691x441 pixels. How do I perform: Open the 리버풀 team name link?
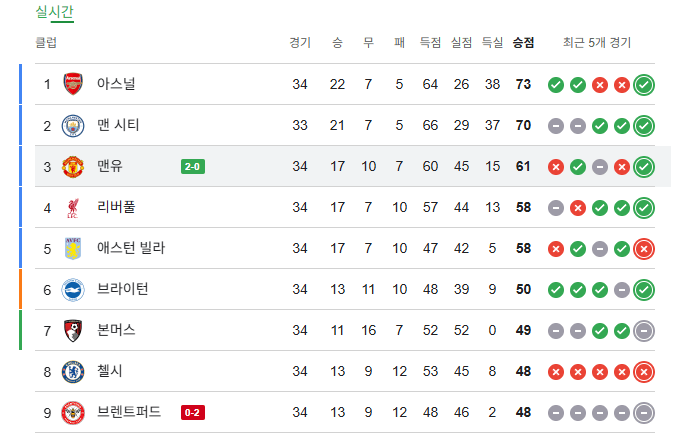click(116, 207)
